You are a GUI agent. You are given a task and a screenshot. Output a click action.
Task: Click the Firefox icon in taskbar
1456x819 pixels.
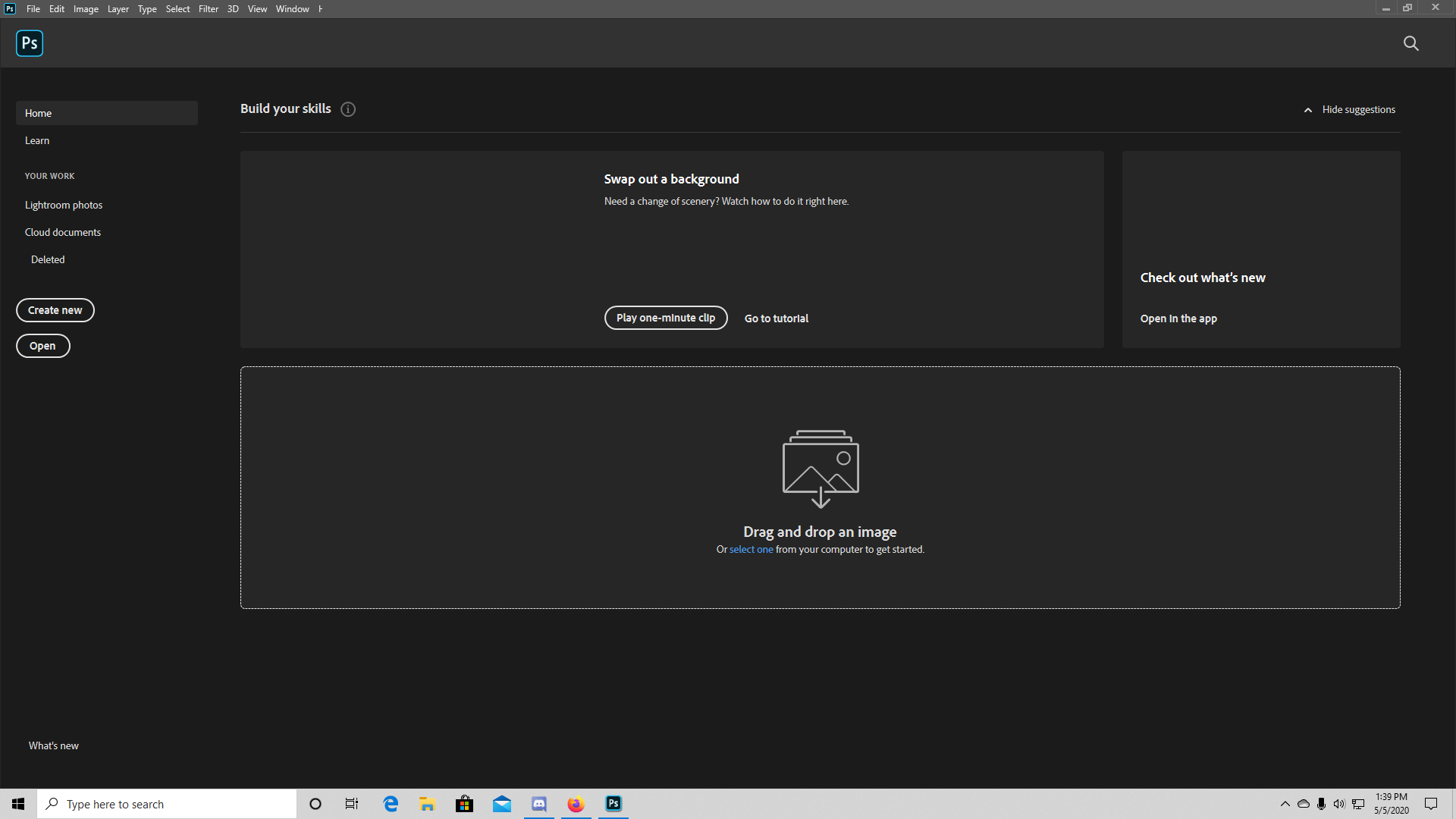point(576,803)
